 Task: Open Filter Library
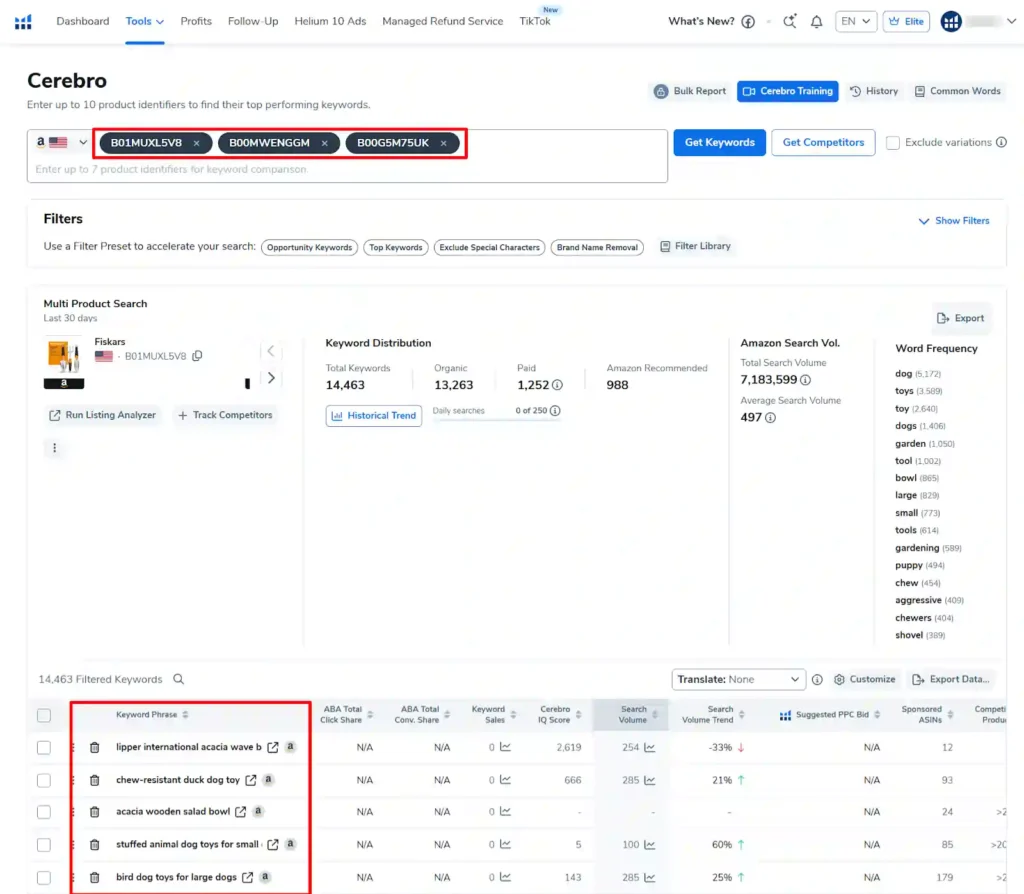pos(696,246)
